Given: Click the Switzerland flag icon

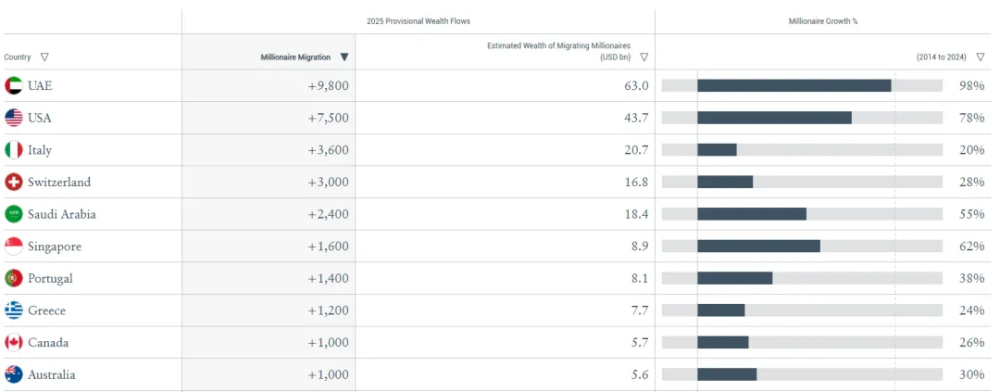Looking at the screenshot, I should [x=13, y=182].
